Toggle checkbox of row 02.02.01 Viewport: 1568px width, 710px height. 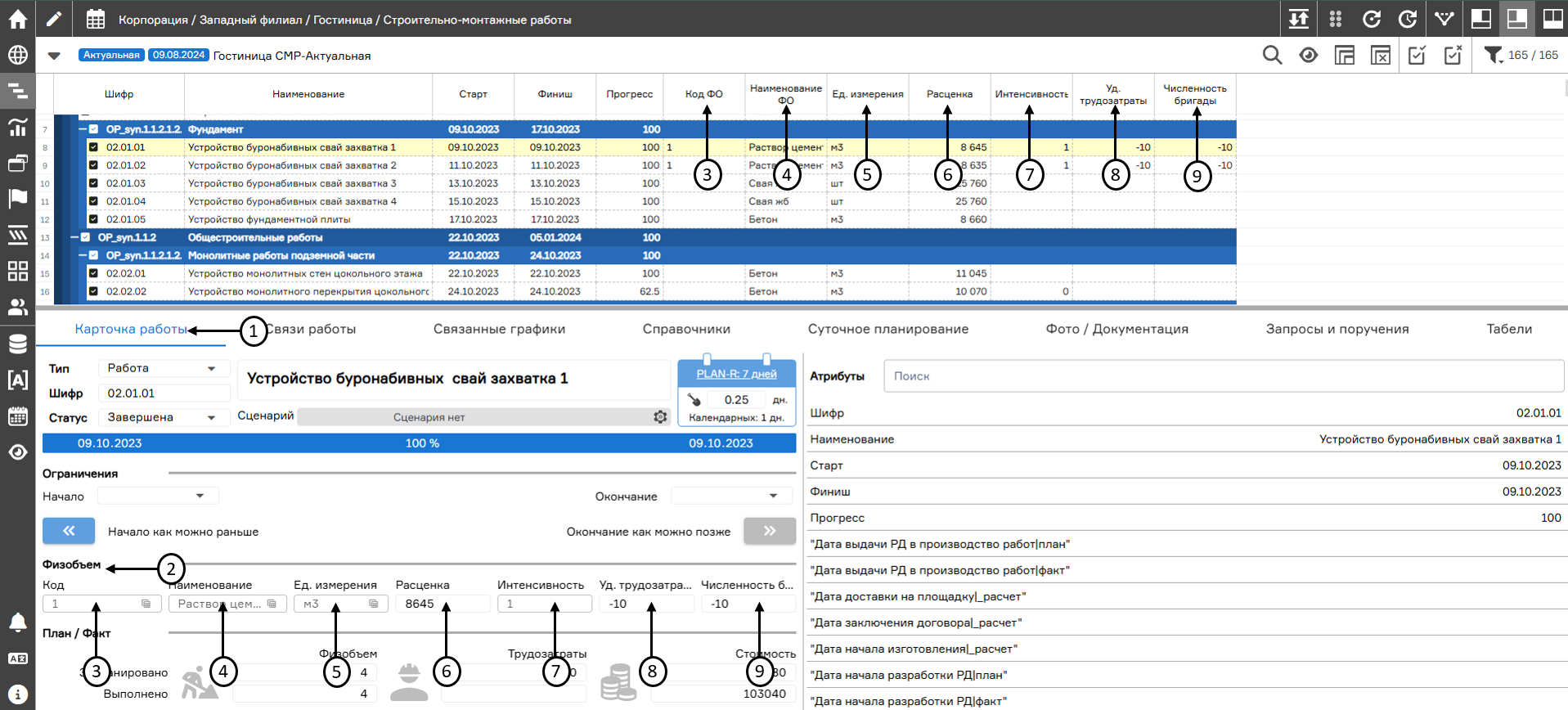click(x=93, y=273)
